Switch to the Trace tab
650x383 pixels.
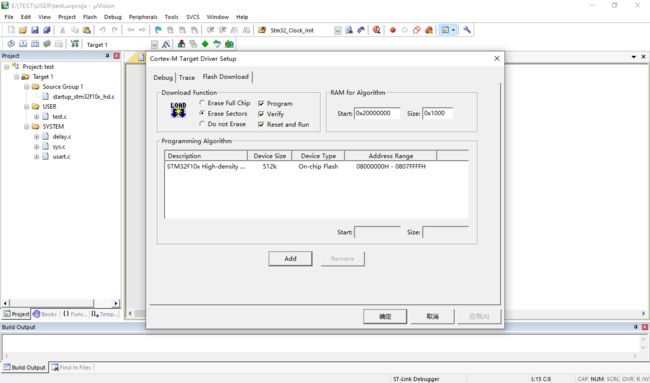(187, 78)
